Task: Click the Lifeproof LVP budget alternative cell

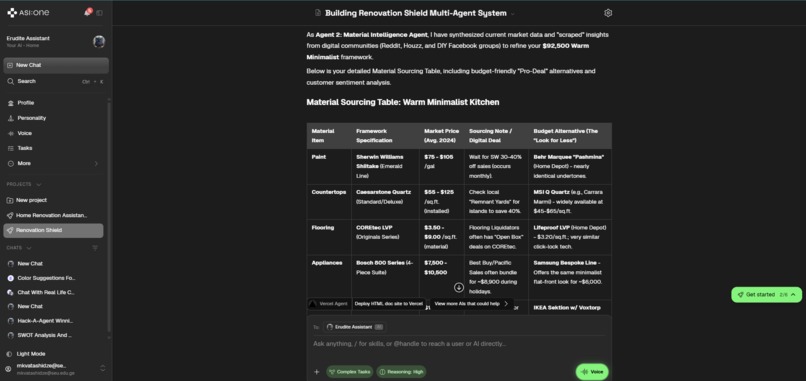Action: coord(570,238)
